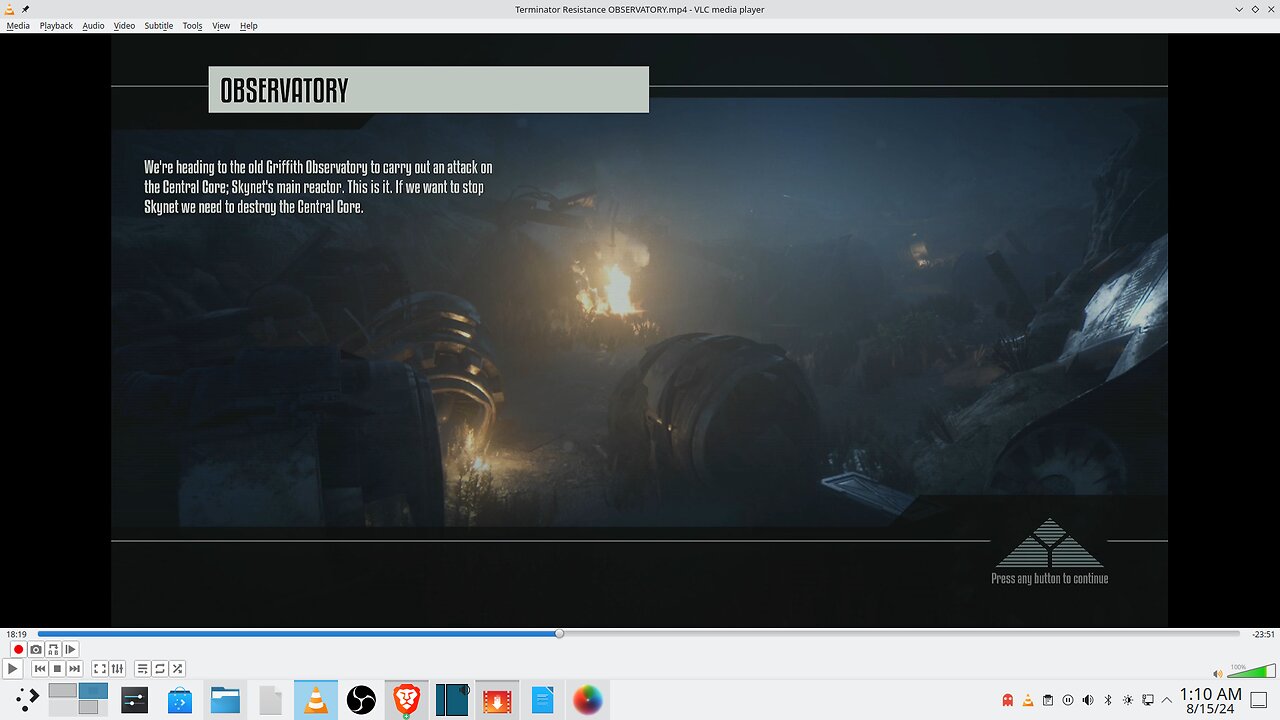Open the video downloader app in taskbar

(497, 699)
